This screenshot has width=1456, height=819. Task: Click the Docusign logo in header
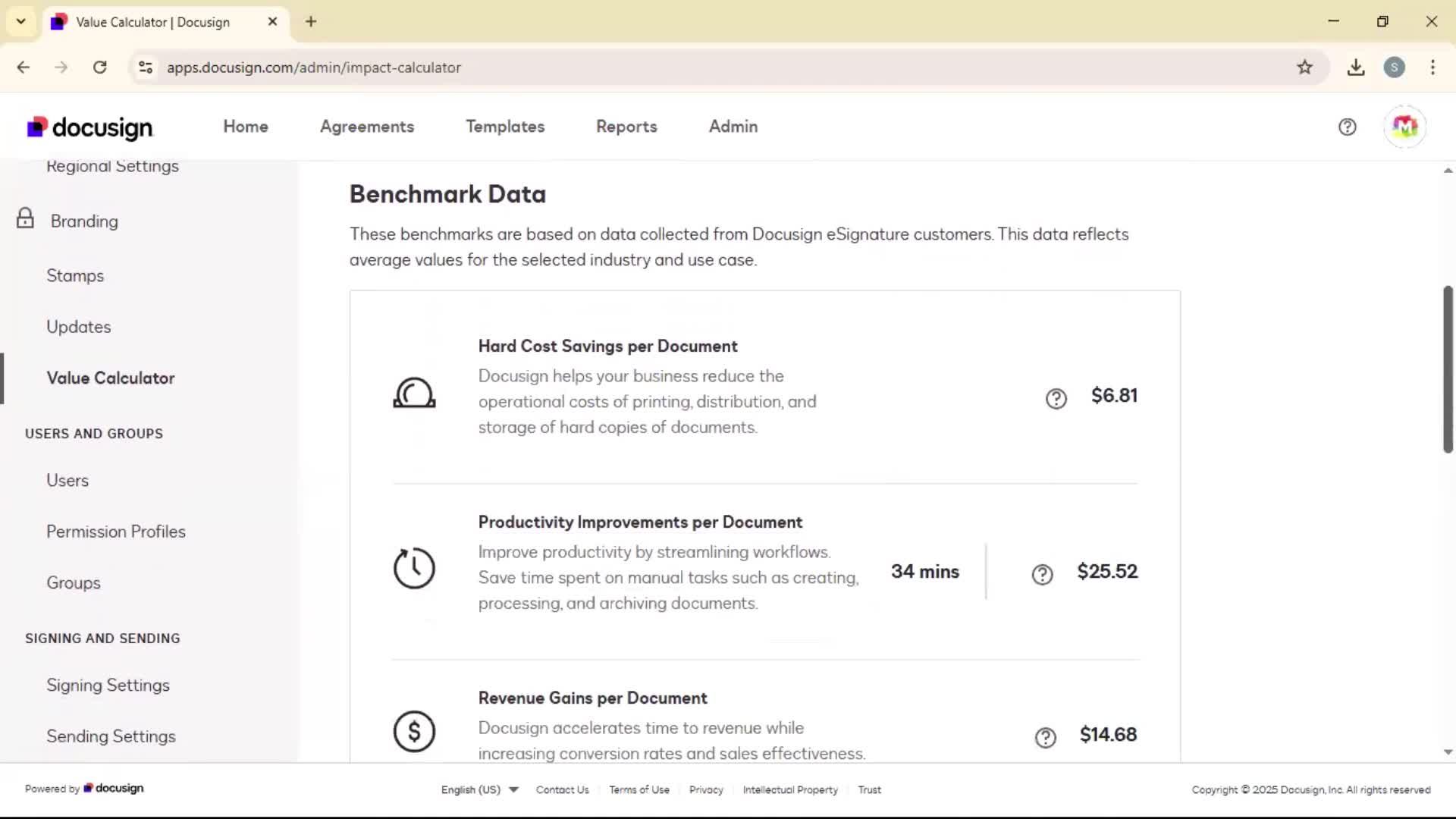click(x=89, y=127)
